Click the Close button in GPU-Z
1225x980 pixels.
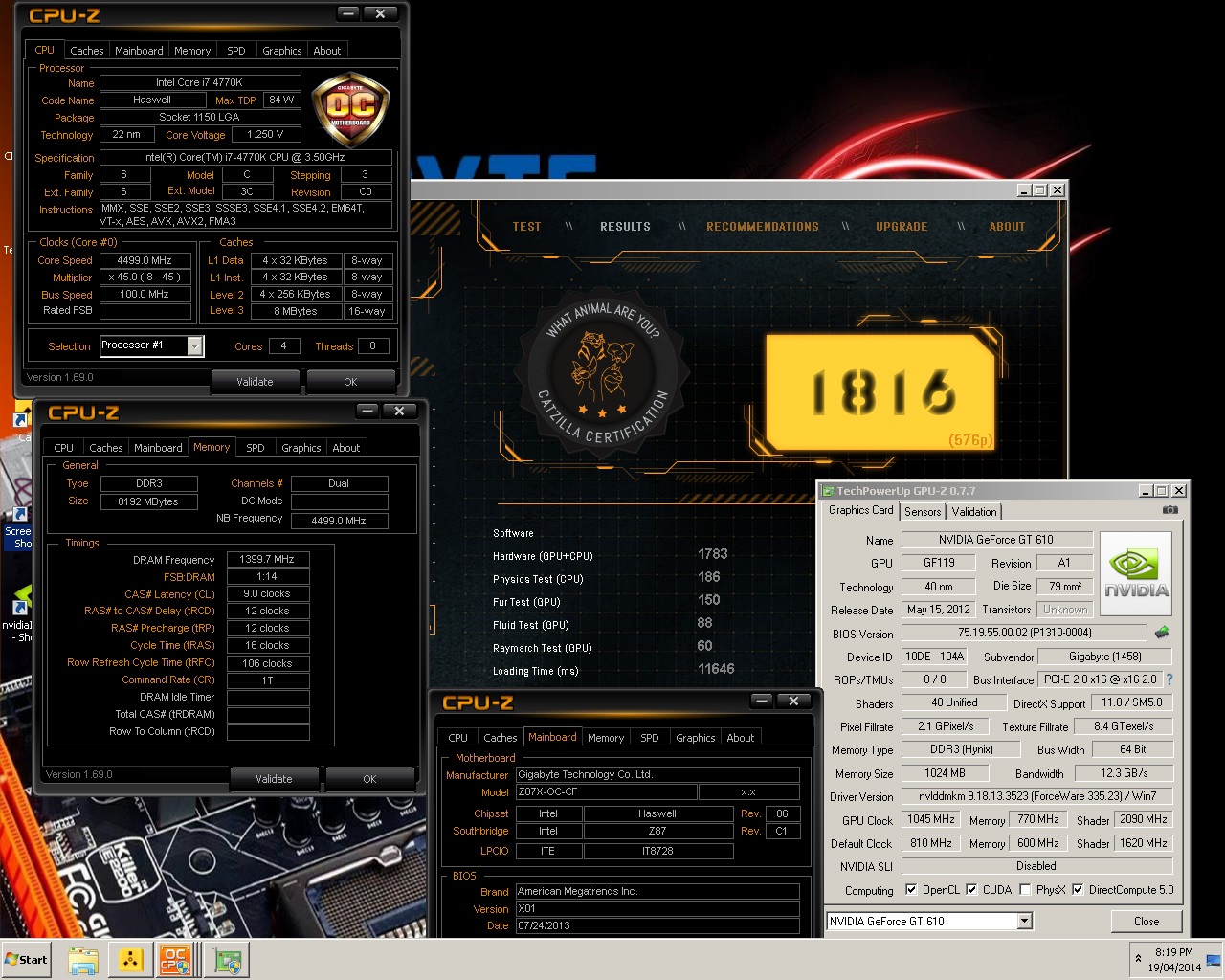pos(1146,922)
